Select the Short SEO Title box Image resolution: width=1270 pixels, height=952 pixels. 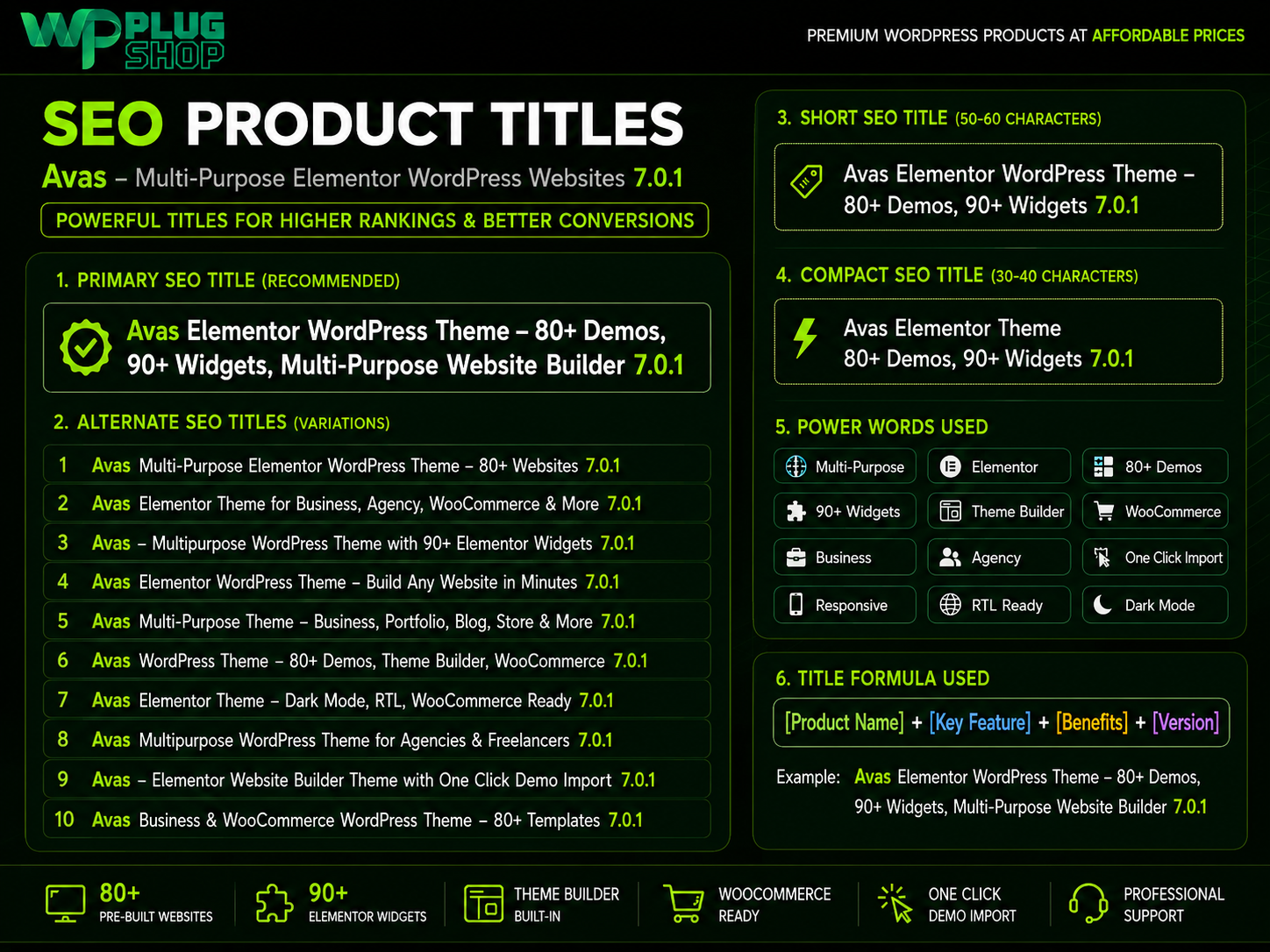pyautogui.click(x=998, y=188)
